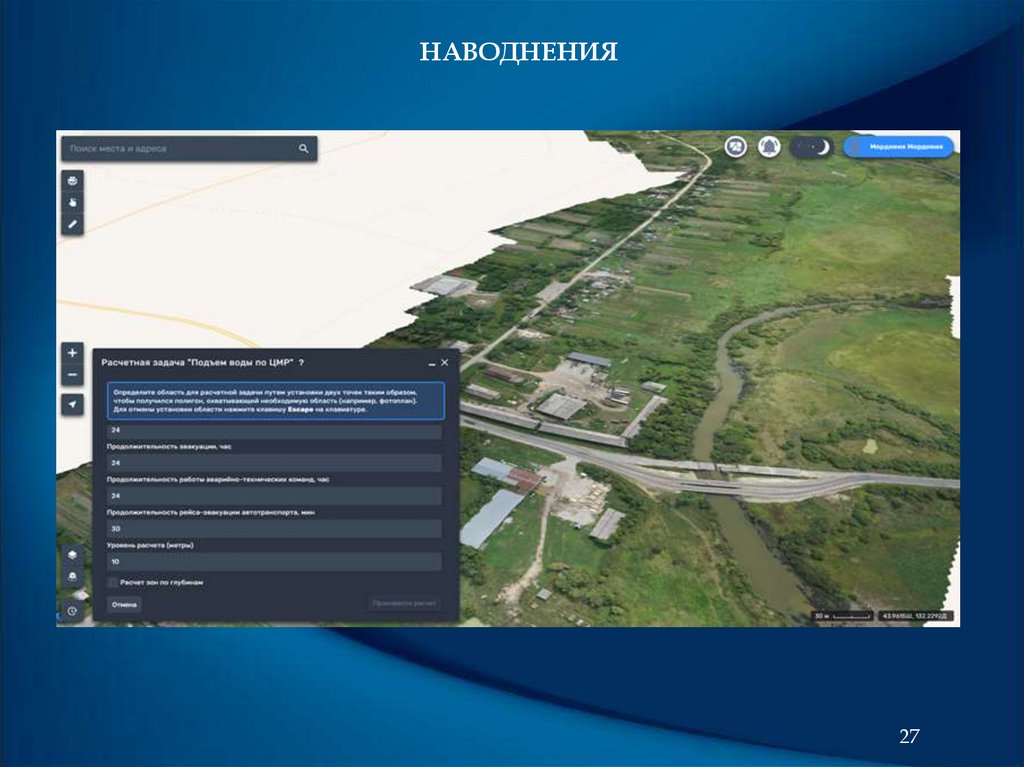Viewport: 1024px width, 767px height.
Task: Click the print map icon
Action: [x=72, y=181]
